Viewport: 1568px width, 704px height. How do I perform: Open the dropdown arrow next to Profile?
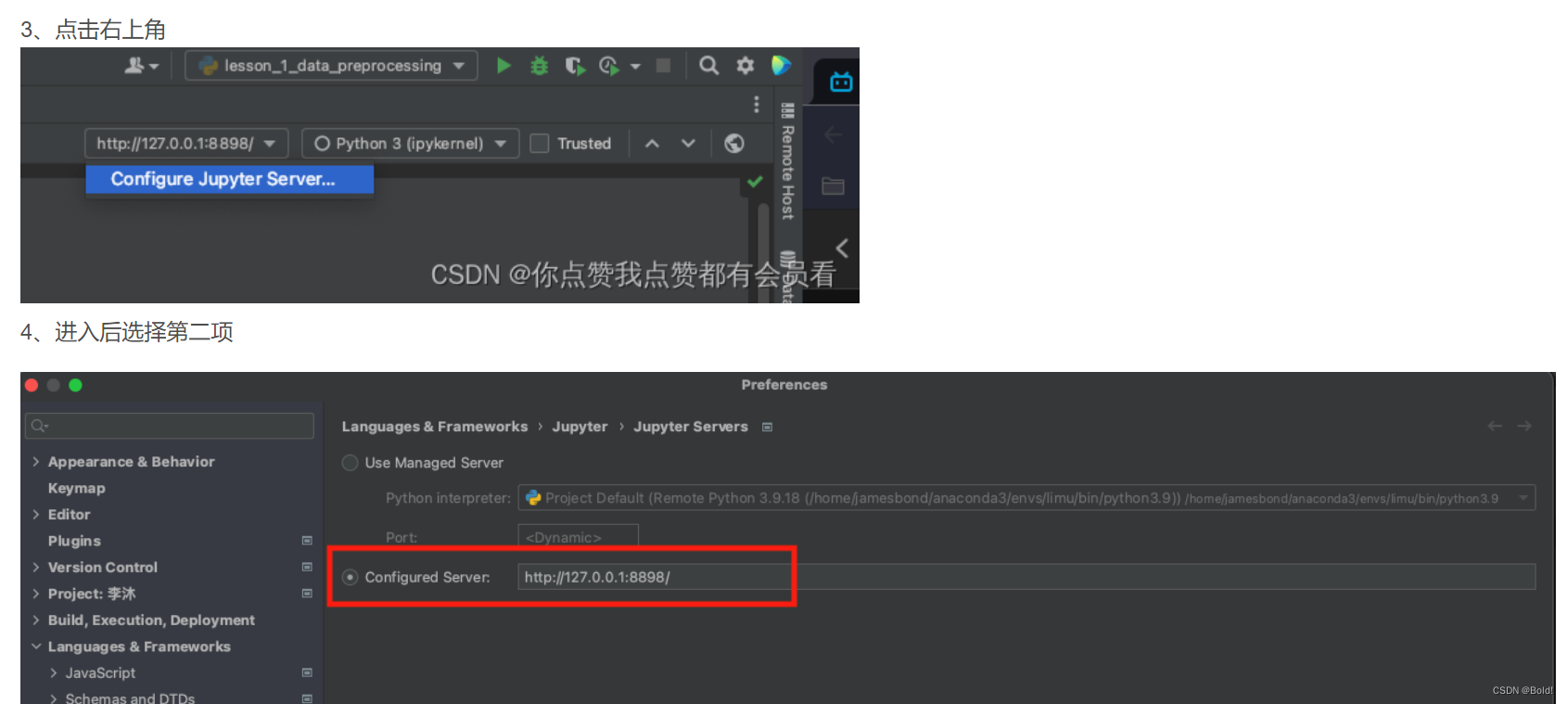[635, 67]
